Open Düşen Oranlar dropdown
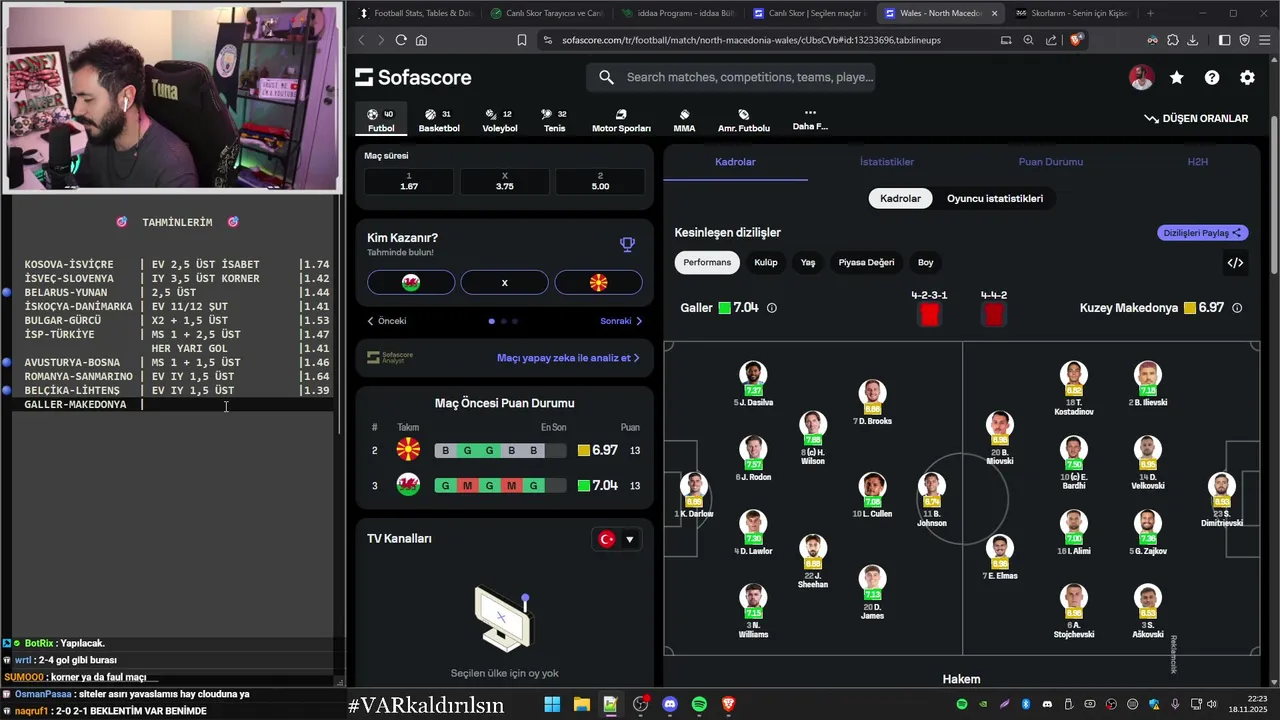 (1196, 118)
